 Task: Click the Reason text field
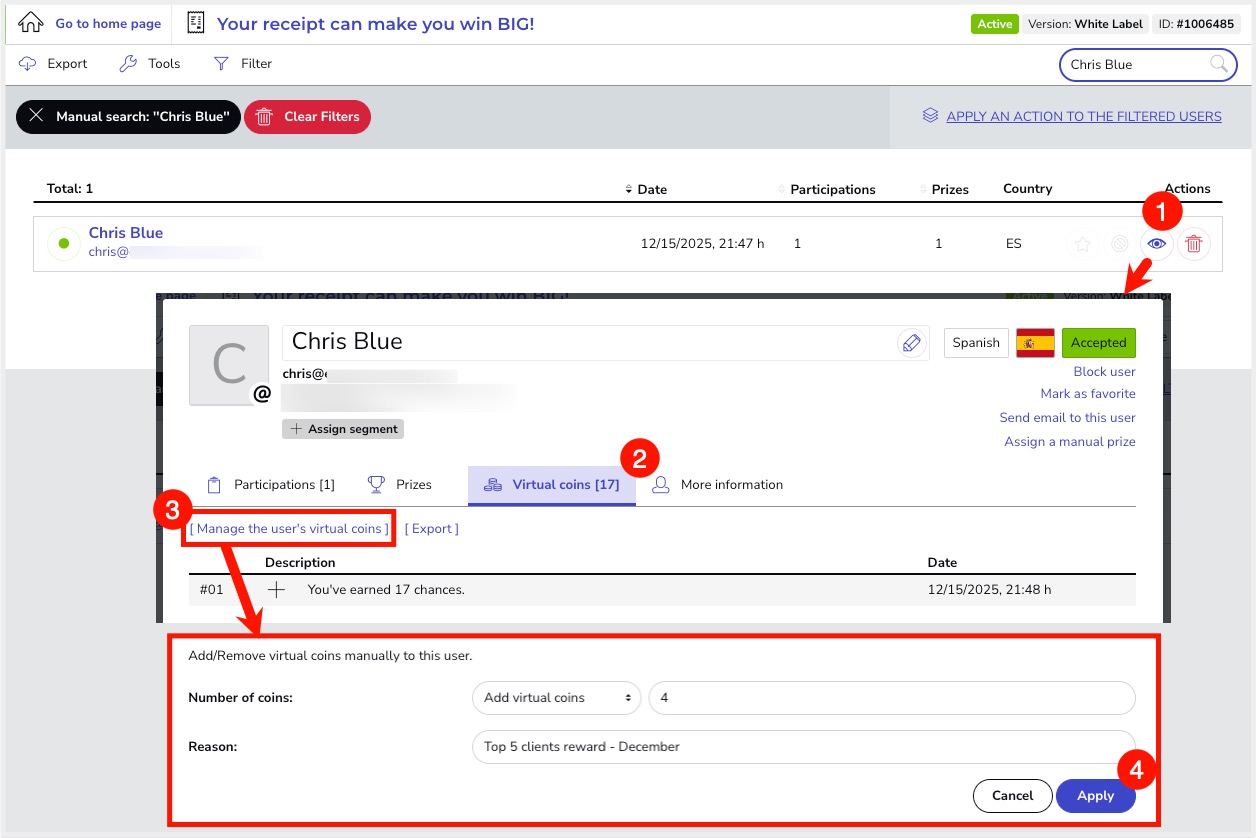[802, 746]
